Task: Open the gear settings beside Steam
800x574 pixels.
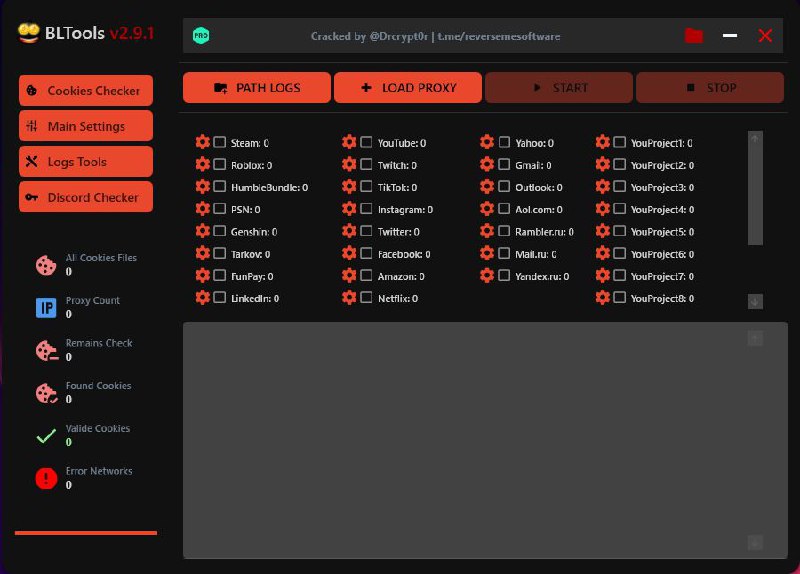Action: coord(203,142)
